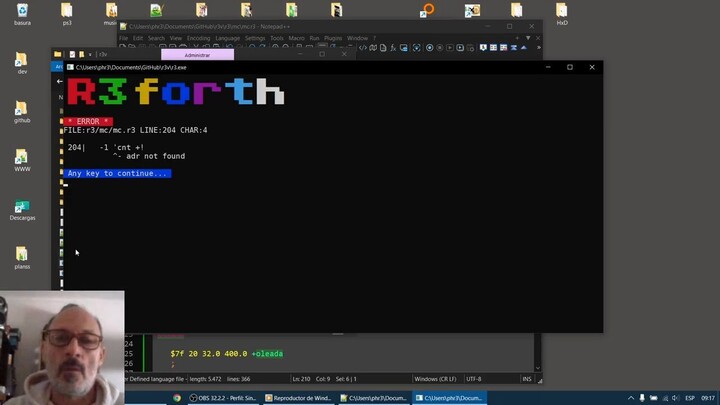The image size is (720, 405).
Task: Click the scroll-down arrow of Notepad++ scrollbar
Action: pos(538,368)
